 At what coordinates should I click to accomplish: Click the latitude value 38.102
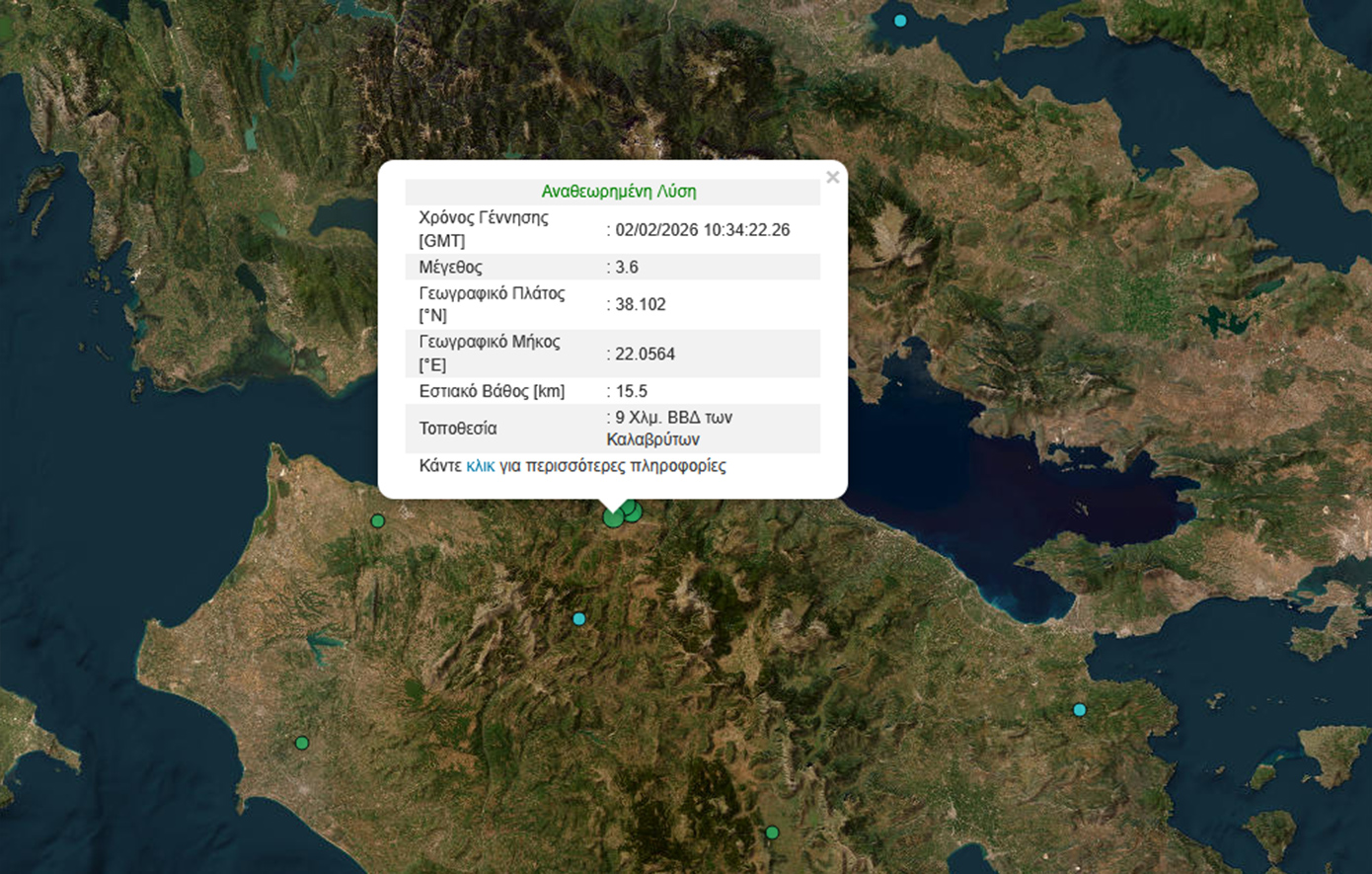(x=640, y=304)
